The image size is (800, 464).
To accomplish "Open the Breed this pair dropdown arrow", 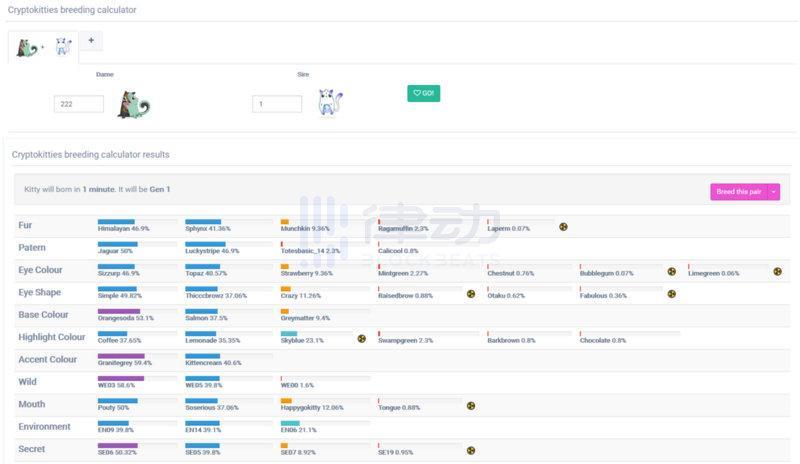I will point(773,192).
